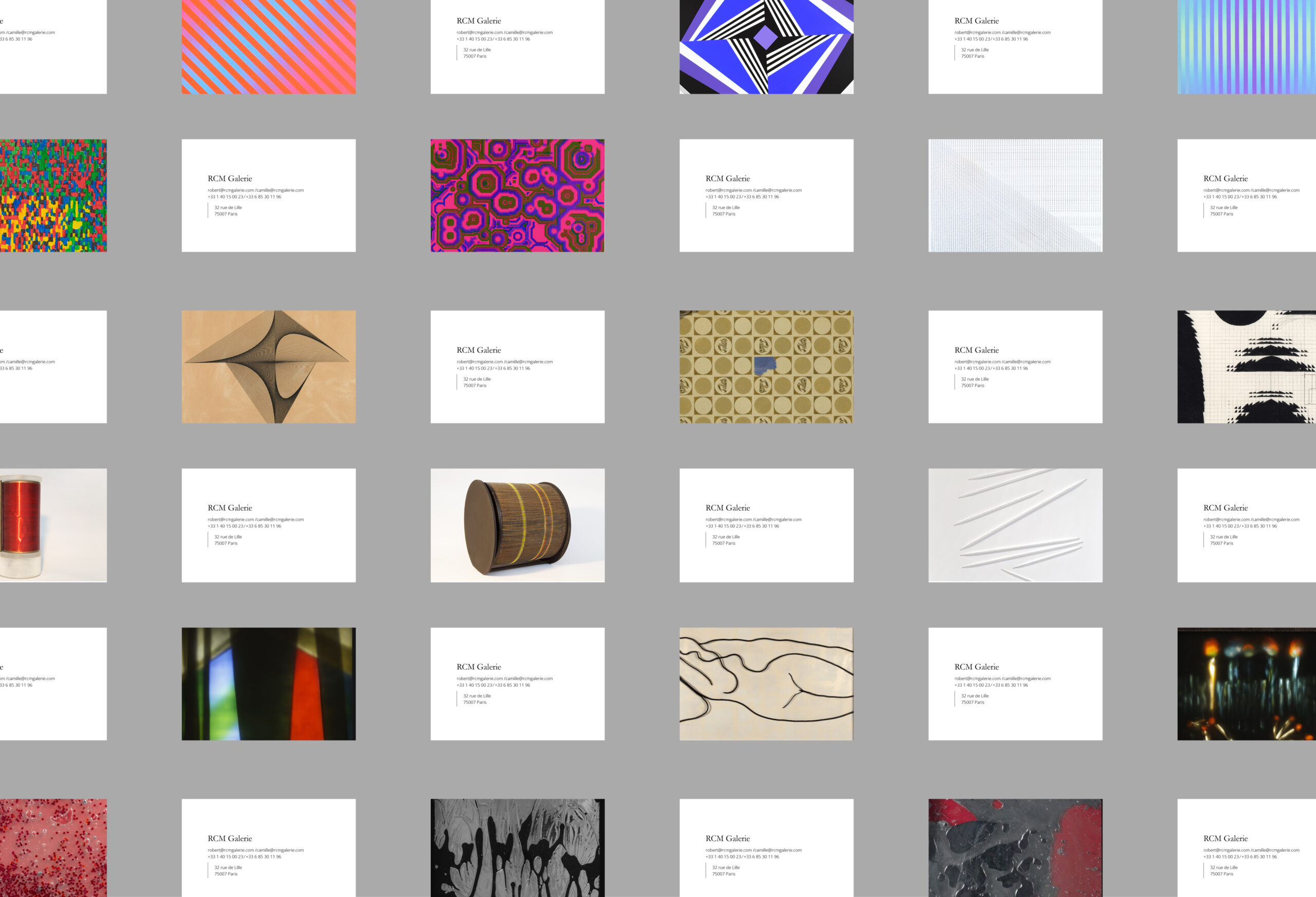1316x897 pixels.
Task: Open the blue and black geometric op-art card
Action: 766,47
